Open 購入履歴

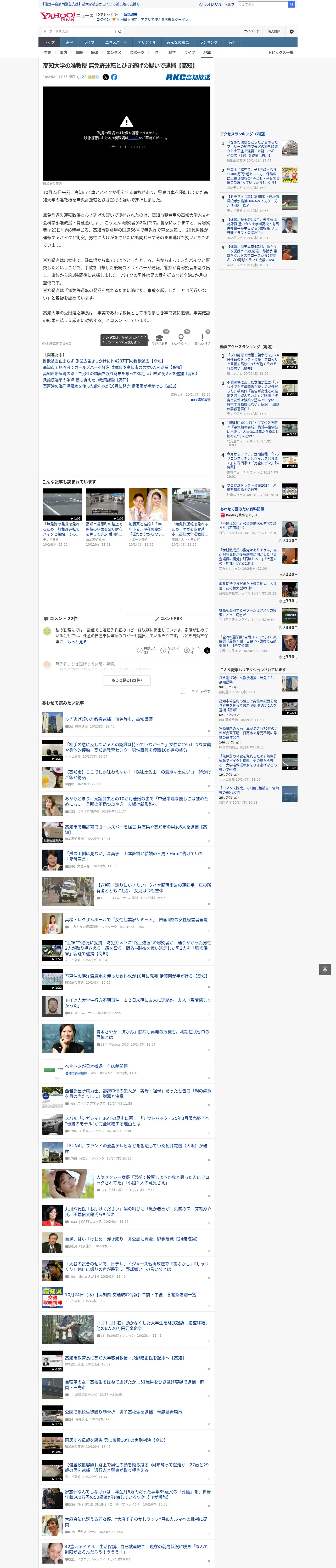pos(274,31)
